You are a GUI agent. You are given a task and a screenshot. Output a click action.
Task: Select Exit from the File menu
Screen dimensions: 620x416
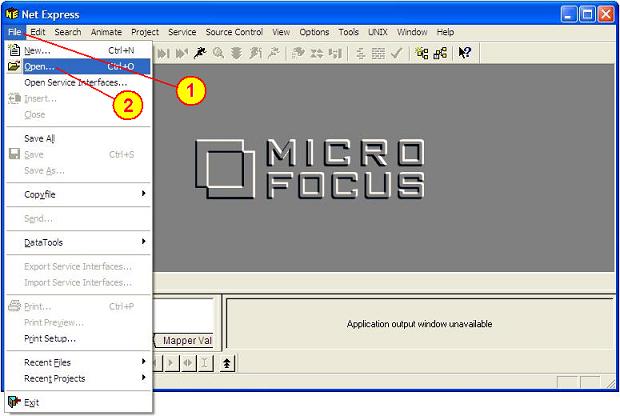coord(78,403)
